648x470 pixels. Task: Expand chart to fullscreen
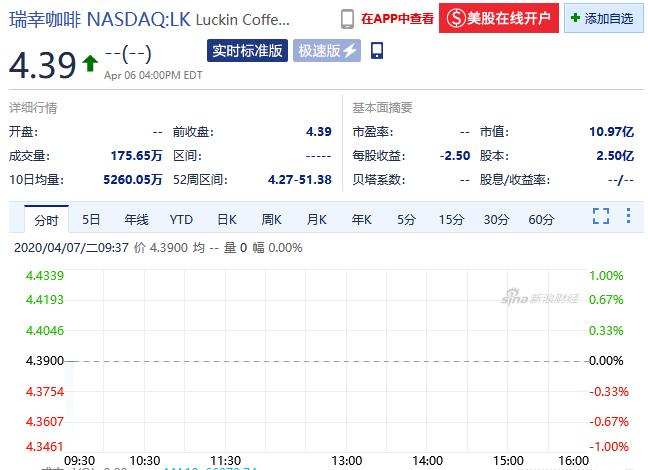(601, 216)
